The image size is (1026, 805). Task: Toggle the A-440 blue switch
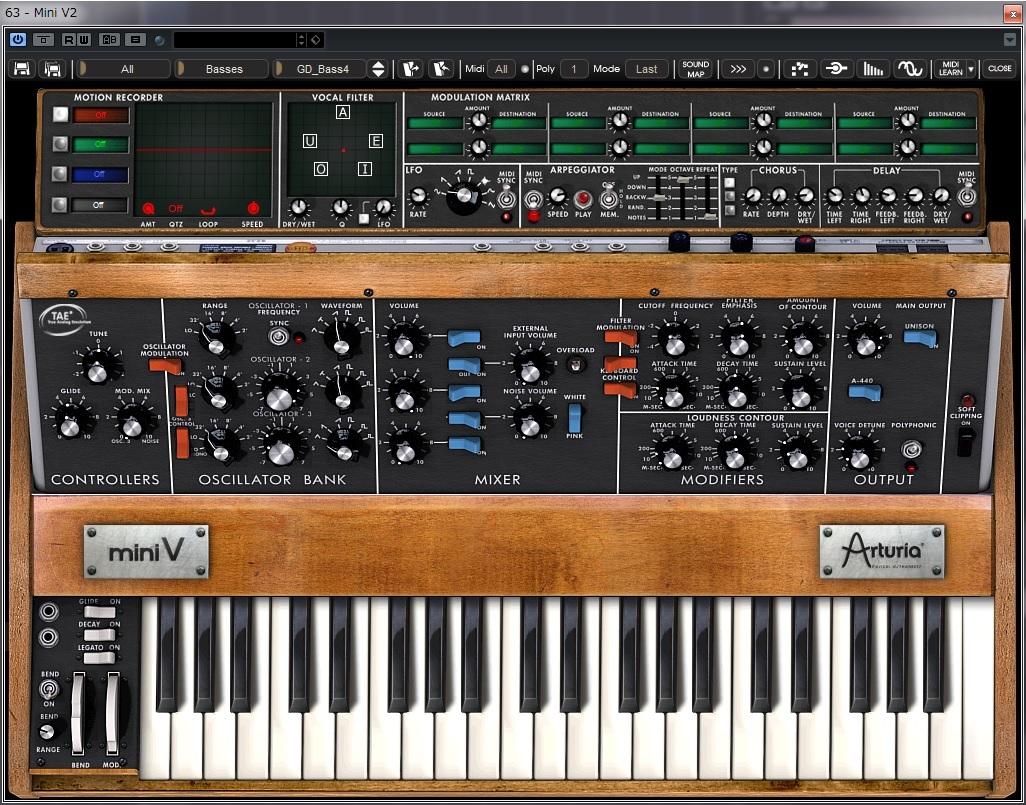tap(864, 393)
